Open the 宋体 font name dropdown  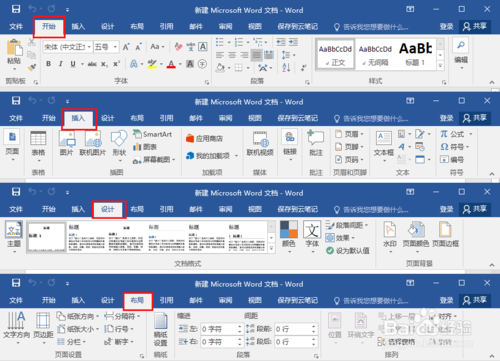tap(89, 47)
